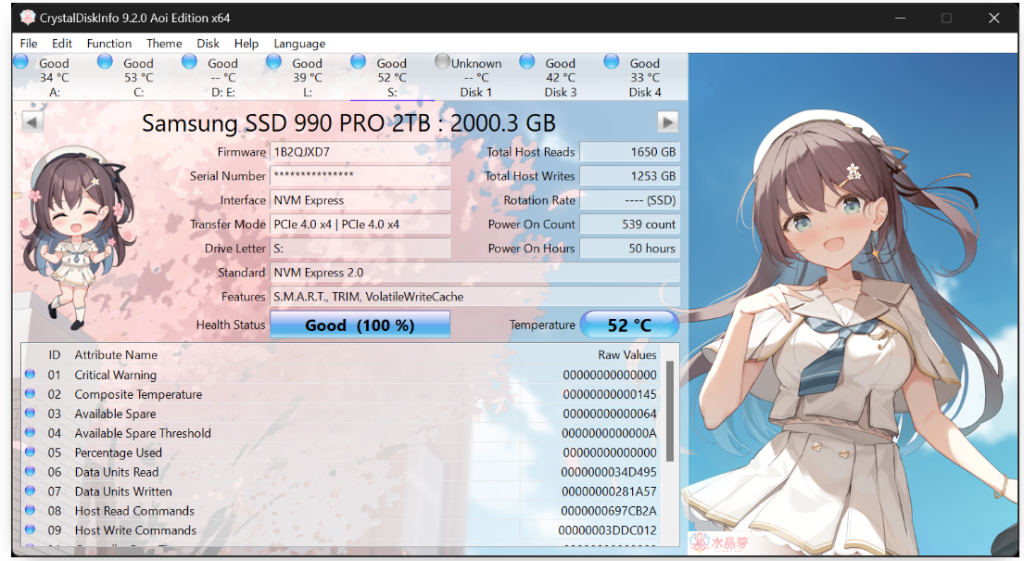
Task: Select drive A: status orb
Action: 21,61
